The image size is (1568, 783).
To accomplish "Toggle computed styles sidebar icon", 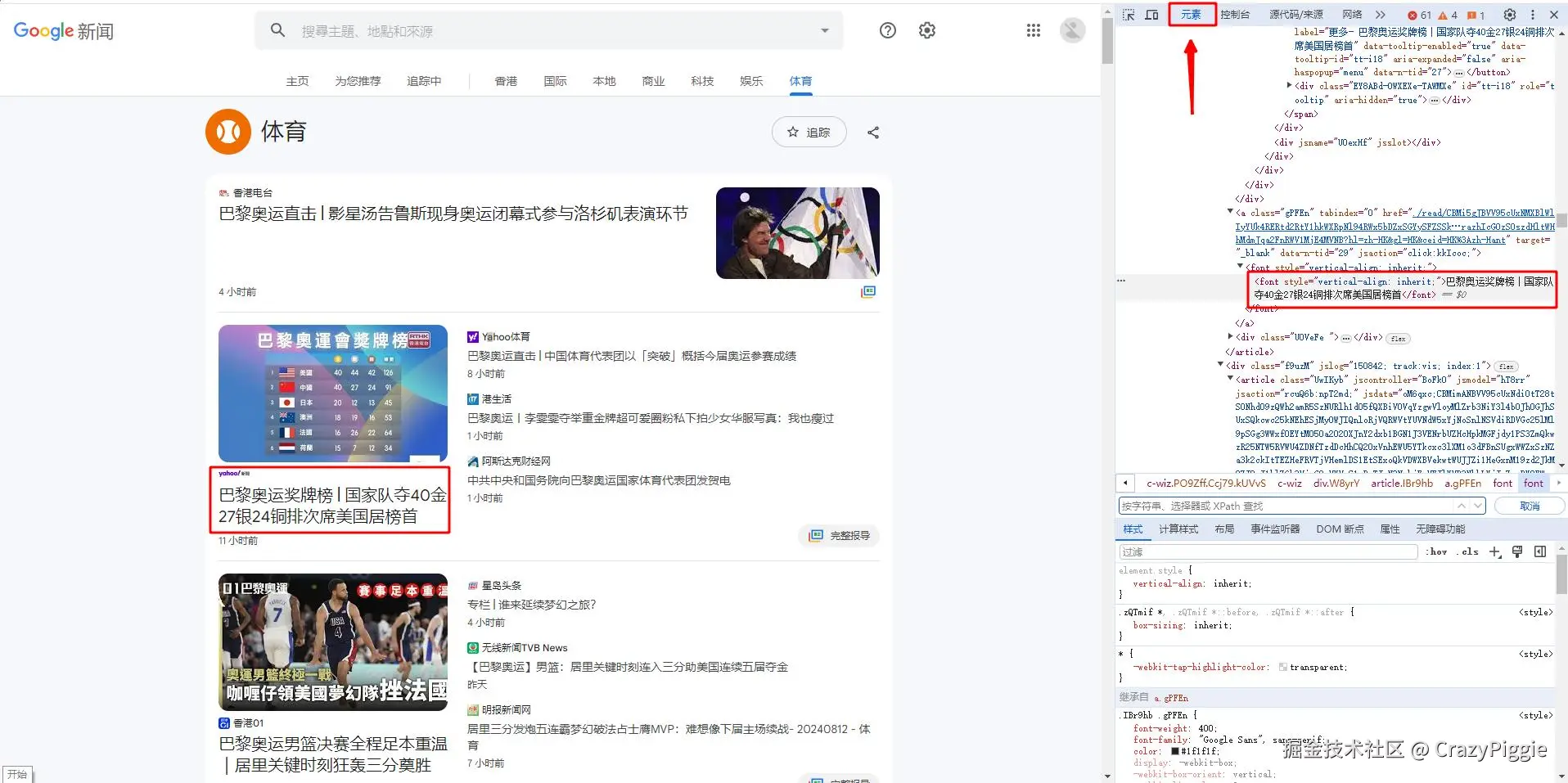I will [x=1540, y=552].
